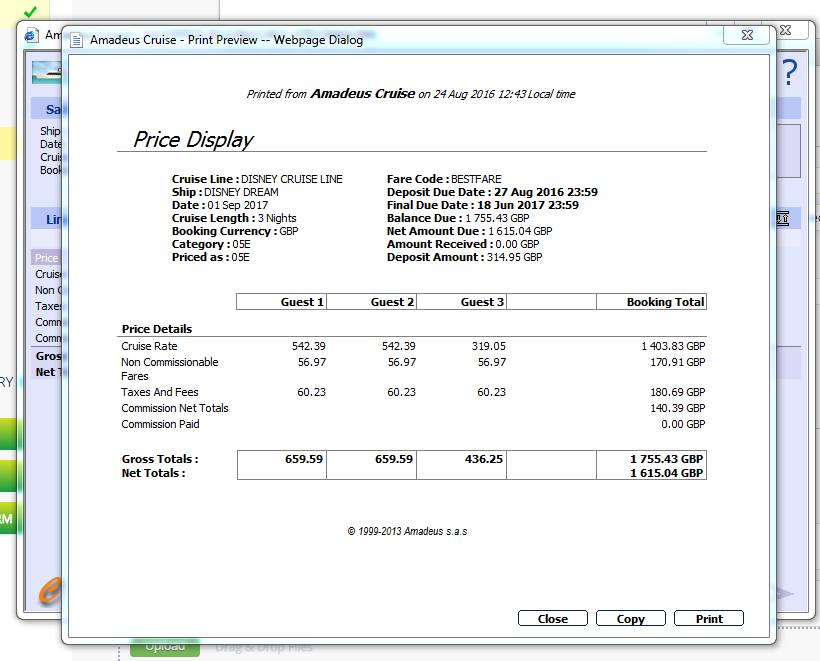The height and width of the screenshot is (661, 820).
Task: Click the DISNEY CRUISE LINE text
Action: point(292,179)
